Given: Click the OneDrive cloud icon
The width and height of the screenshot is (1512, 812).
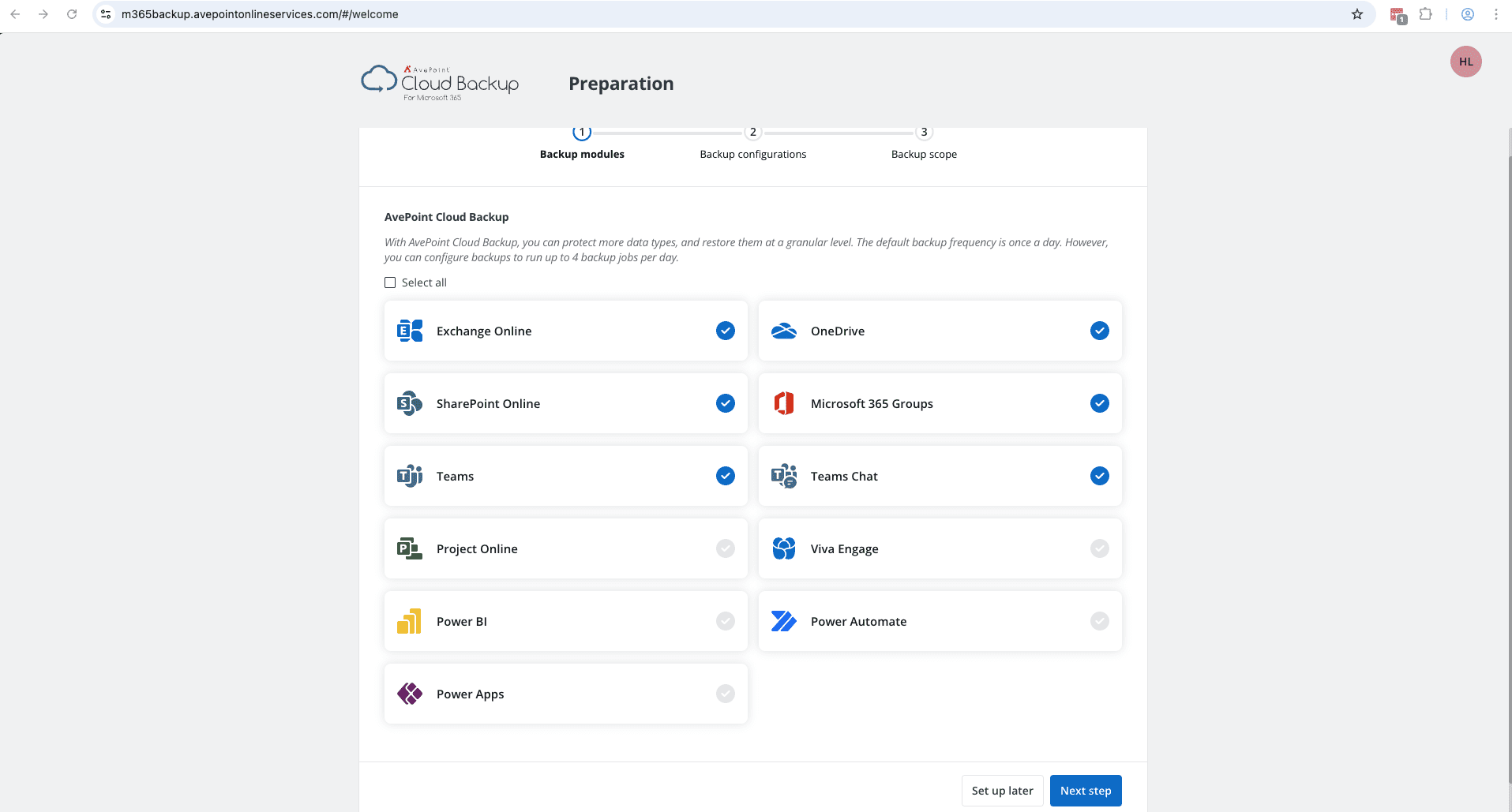Looking at the screenshot, I should [784, 331].
